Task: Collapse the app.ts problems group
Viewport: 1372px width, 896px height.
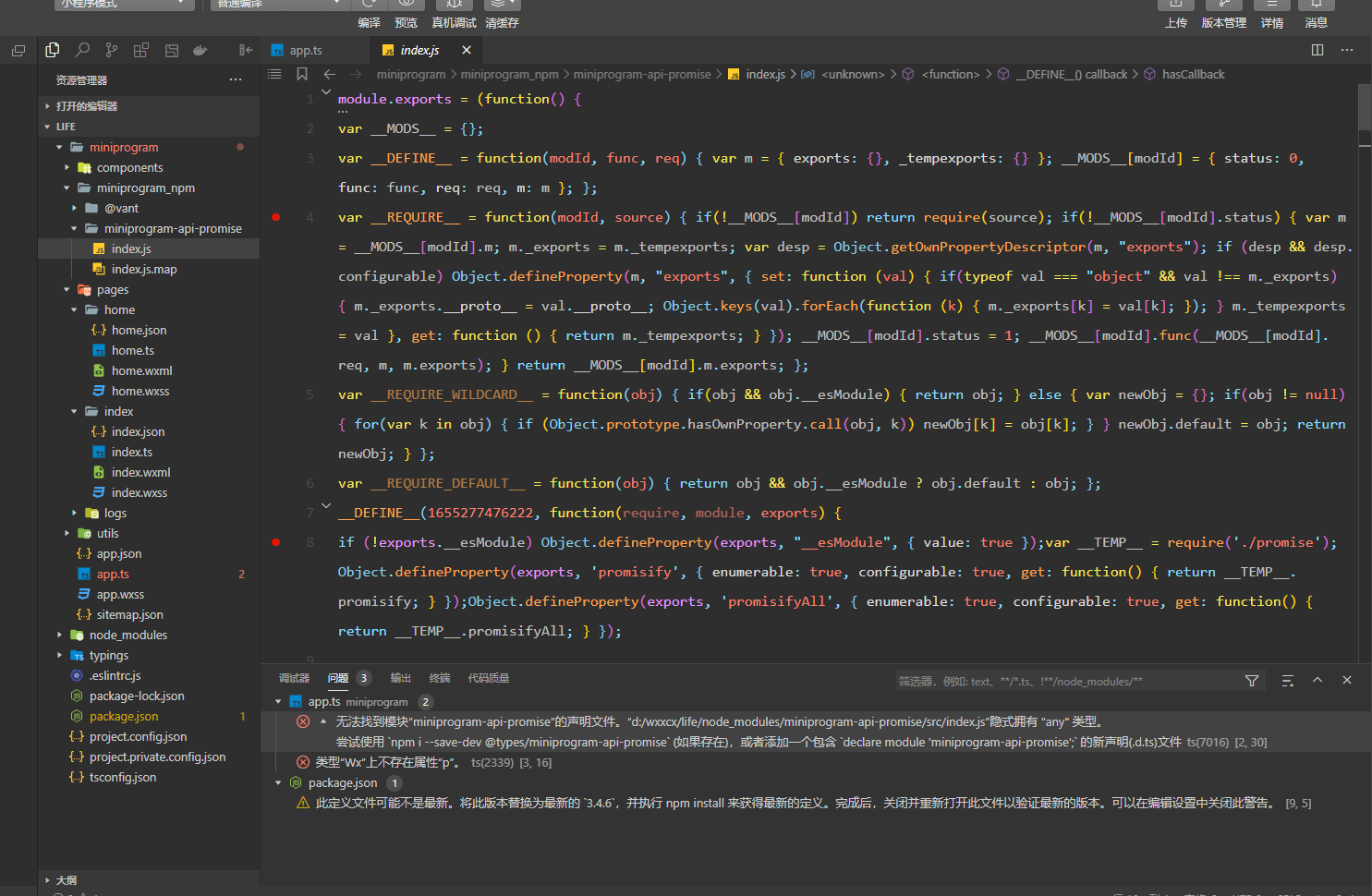Action: coord(278,702)
